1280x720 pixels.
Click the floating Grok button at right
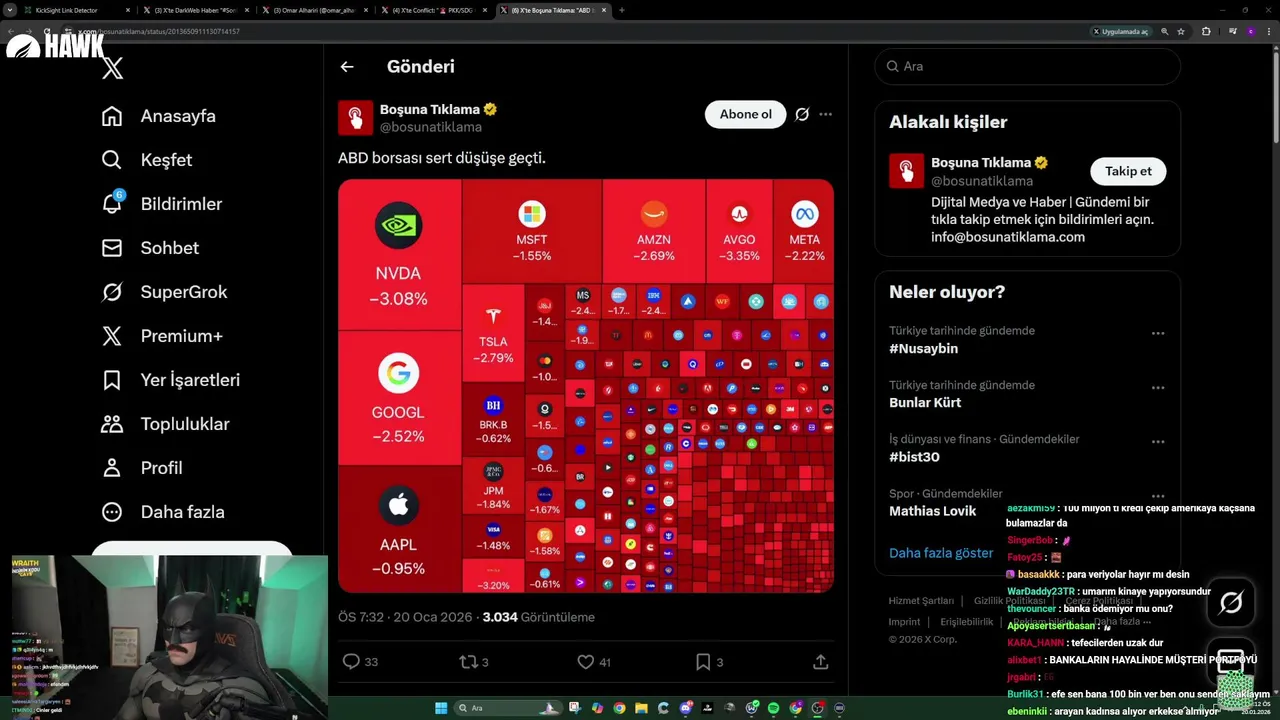click(x=1231, y=602)
